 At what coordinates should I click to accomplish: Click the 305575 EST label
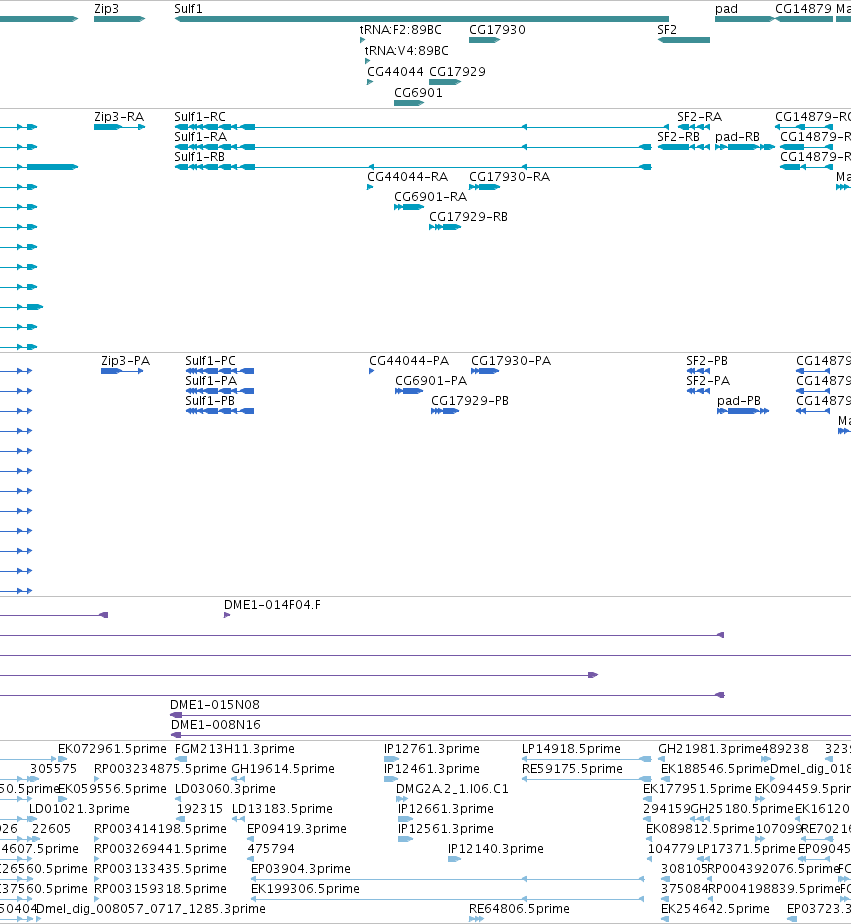(53, 769)
